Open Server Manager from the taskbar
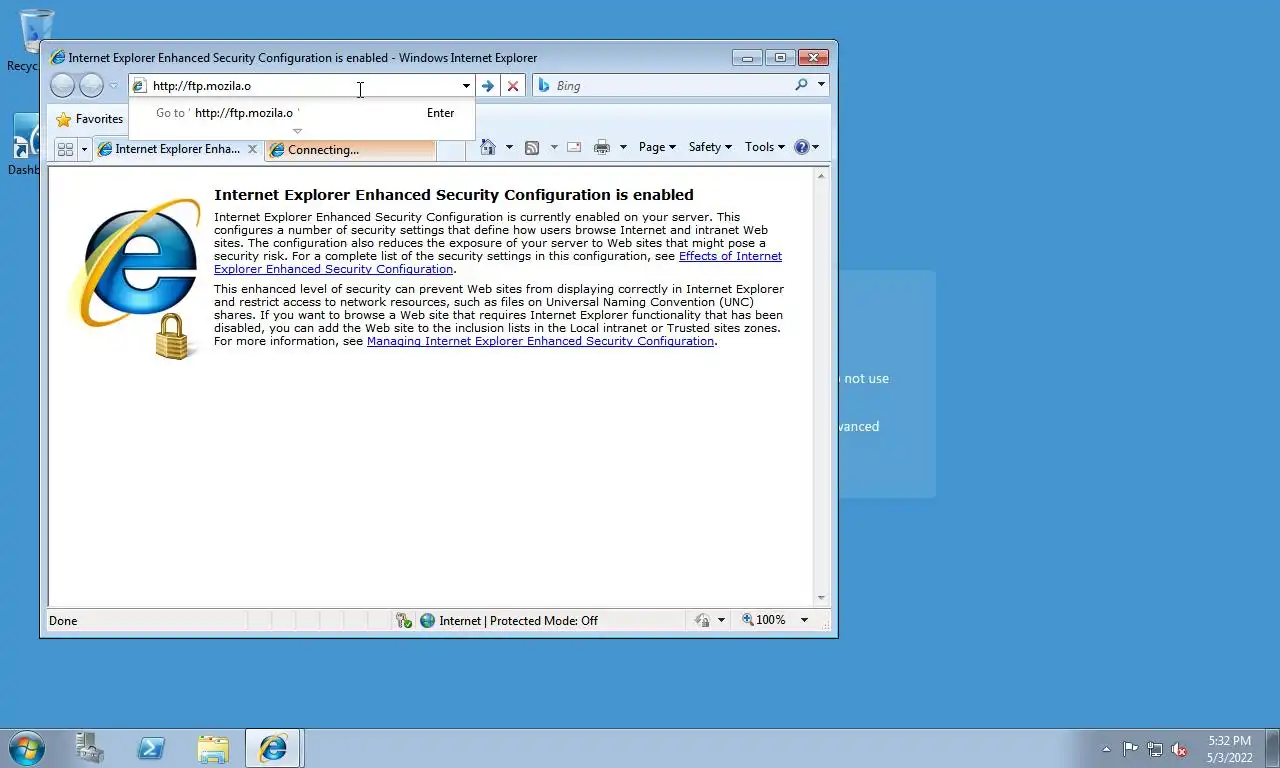Image resolution: width=1280 pixels, height=768 pixels. click(x=90, y=748)
